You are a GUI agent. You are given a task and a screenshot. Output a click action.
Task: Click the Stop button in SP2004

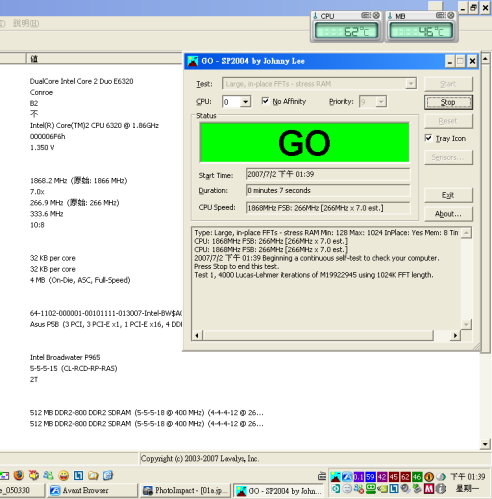click(x=448, y=102)
